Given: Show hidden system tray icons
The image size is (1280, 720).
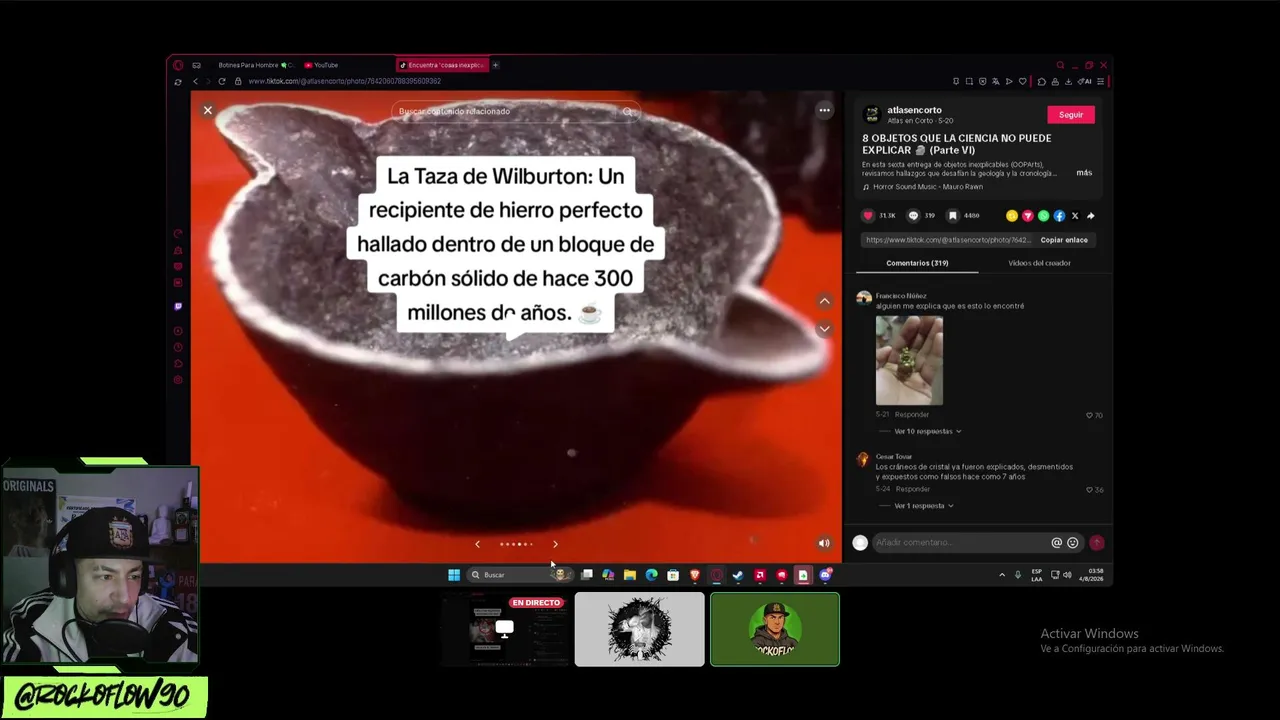Looking at the screenshot, I should coord(1002,575).
